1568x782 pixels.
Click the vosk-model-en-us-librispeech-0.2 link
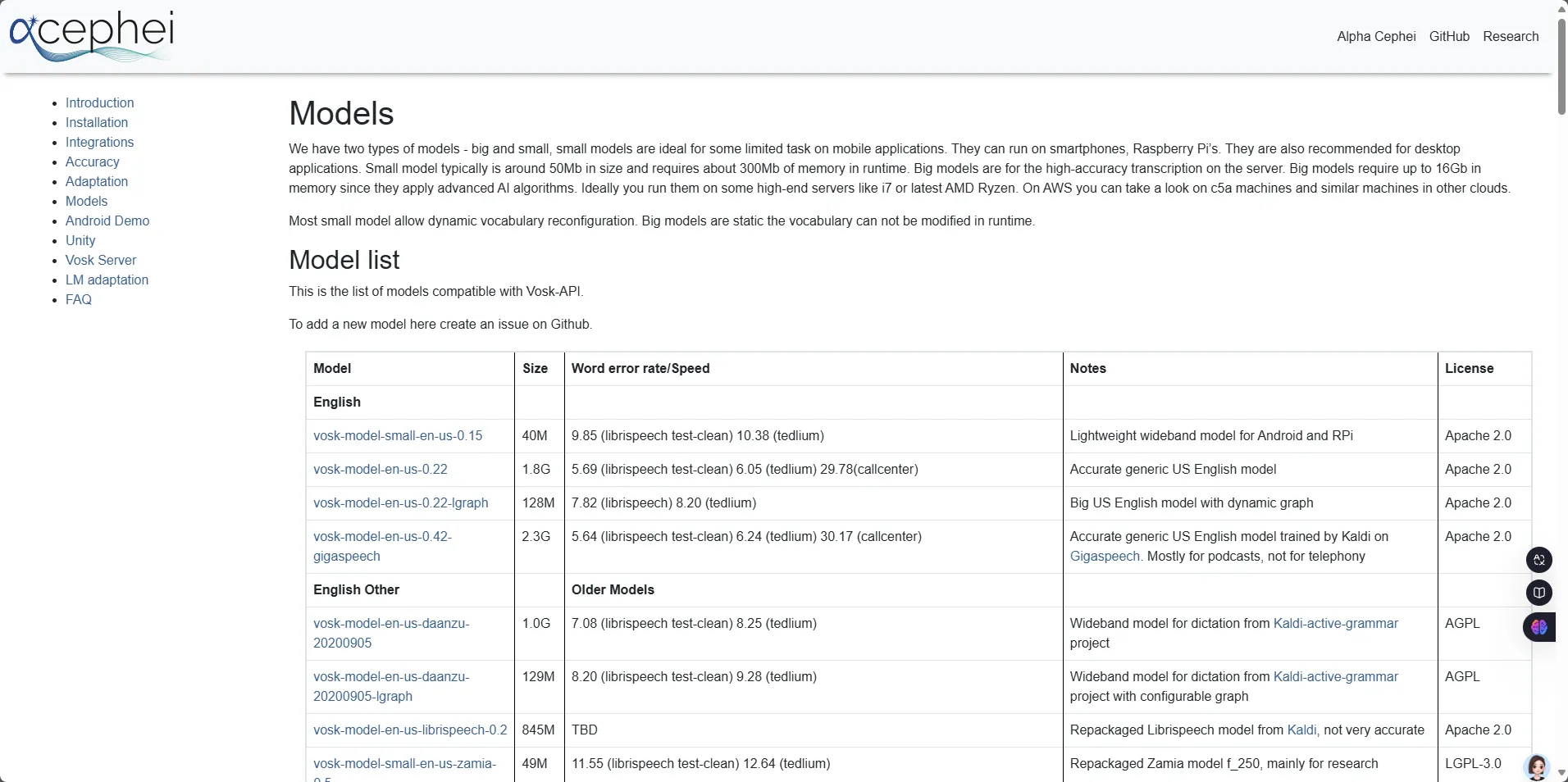(x=410, y=730)
